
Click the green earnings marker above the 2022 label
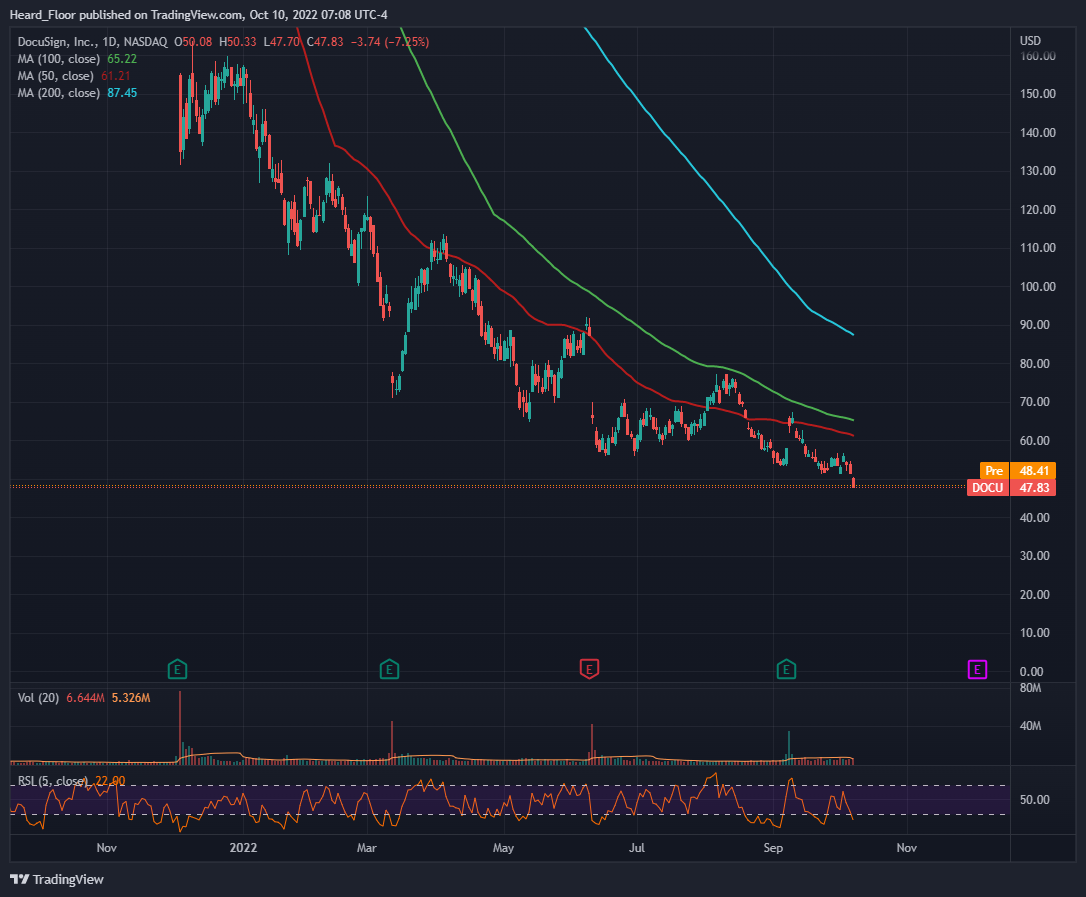tap(178, 669)
